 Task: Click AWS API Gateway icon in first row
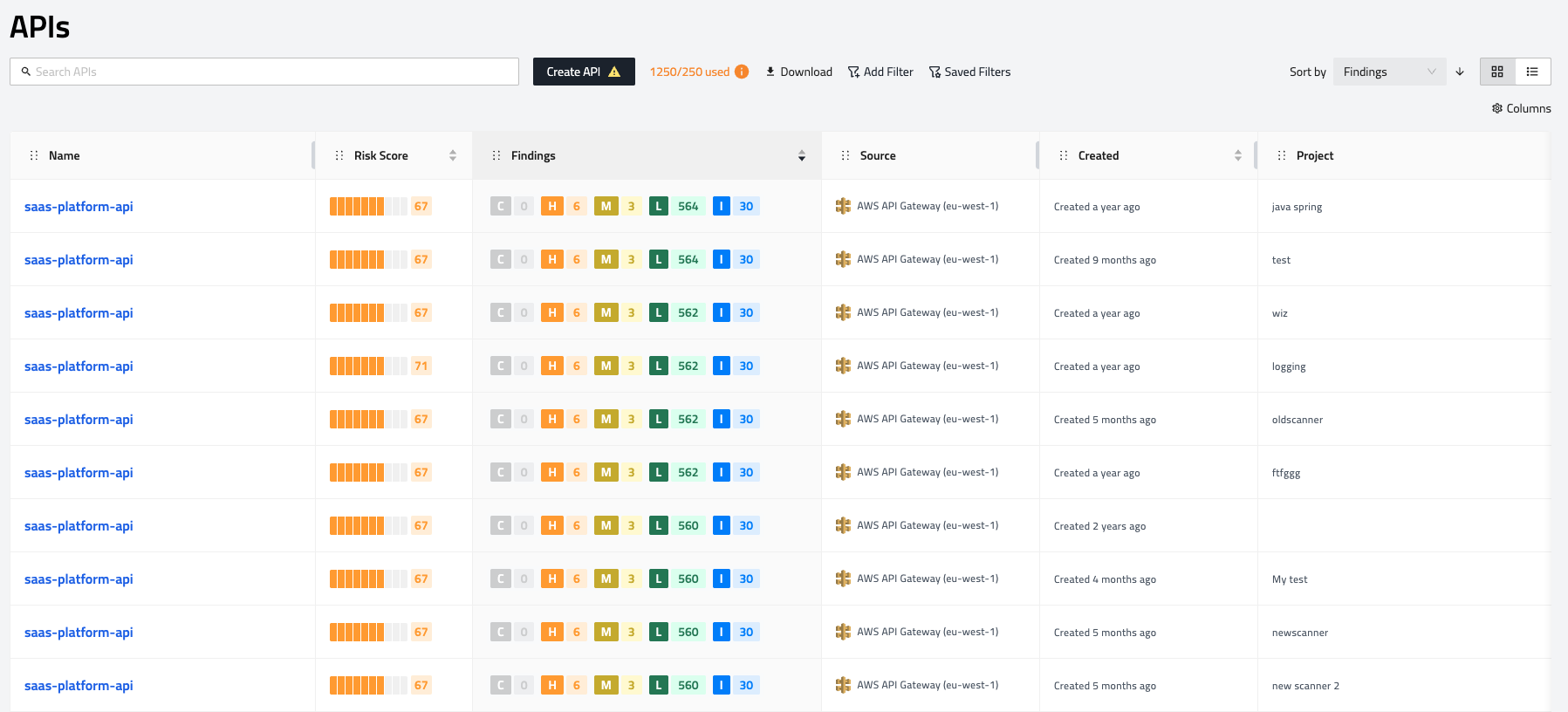pyautogui.click(x=843, y=206)
